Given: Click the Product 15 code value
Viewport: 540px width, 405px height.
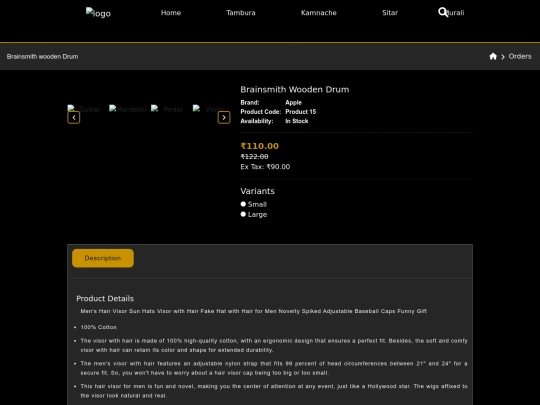Looking at the screenshot, I should click(x=301, y=112).
